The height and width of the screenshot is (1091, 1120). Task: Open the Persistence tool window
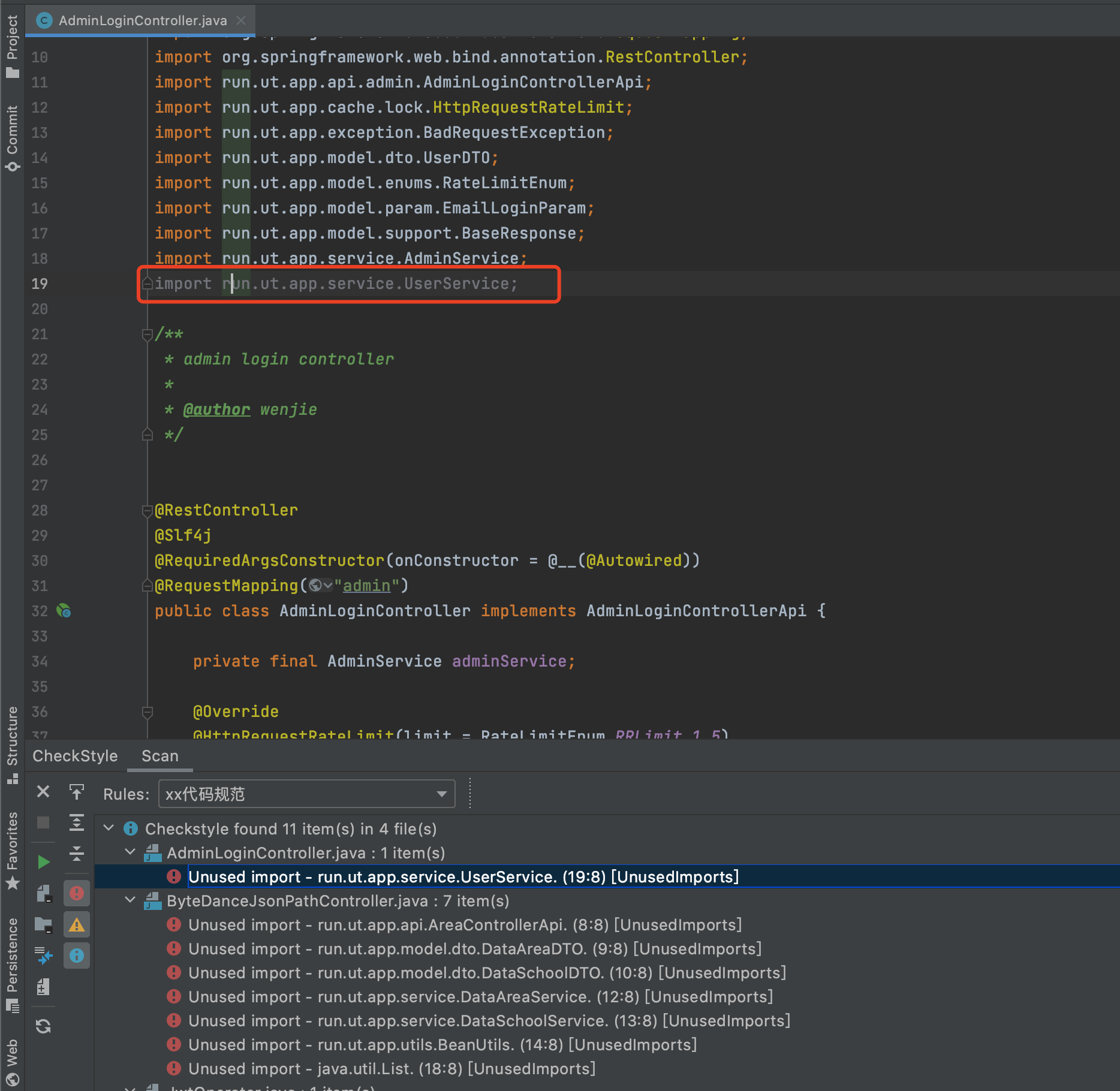pyautogui.click(x=12, y=965)
